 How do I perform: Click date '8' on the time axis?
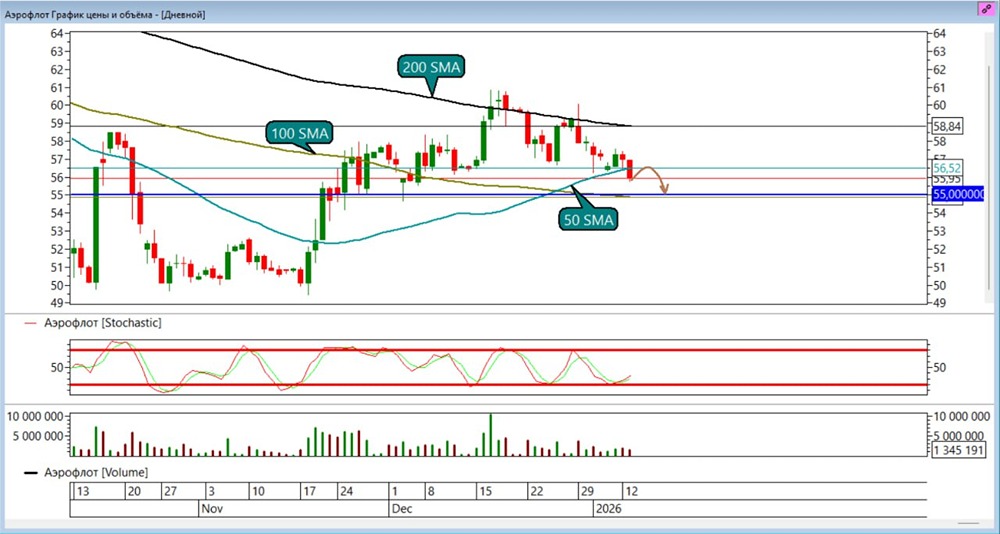tap(430, 492)
